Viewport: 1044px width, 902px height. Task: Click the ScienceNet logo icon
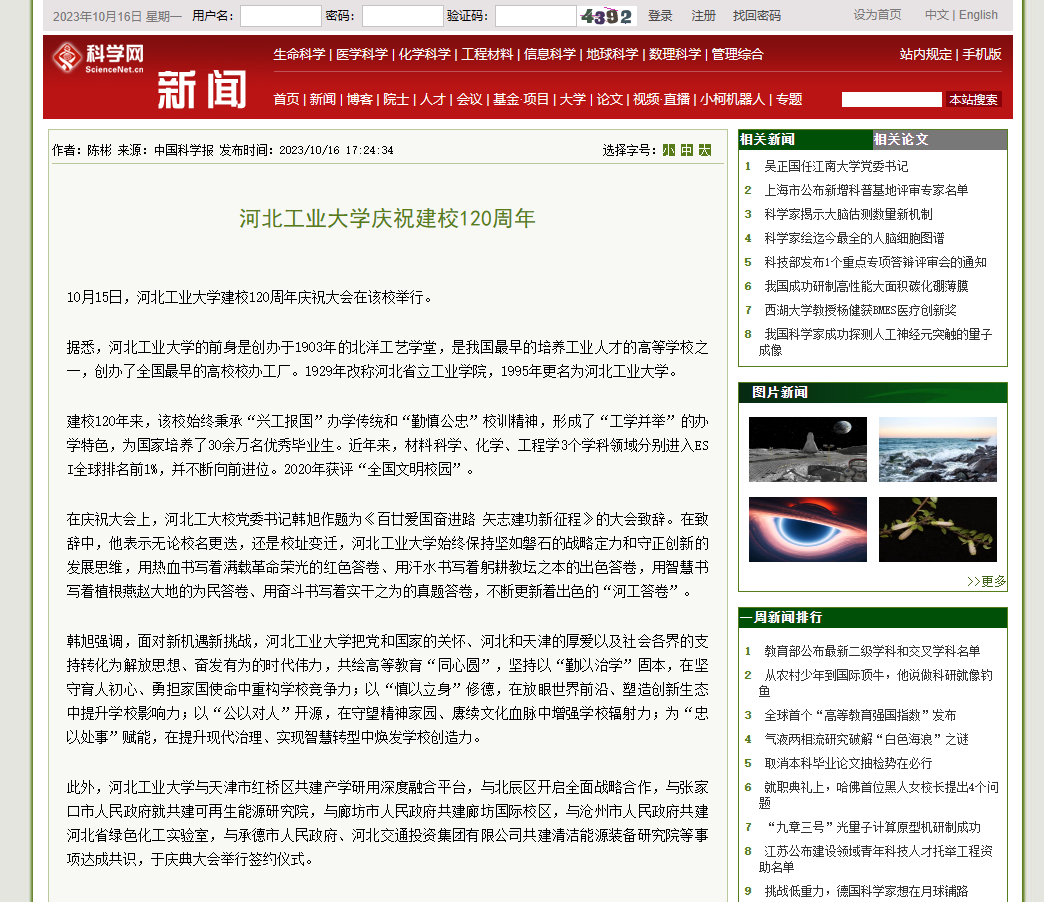click(67, 57)
